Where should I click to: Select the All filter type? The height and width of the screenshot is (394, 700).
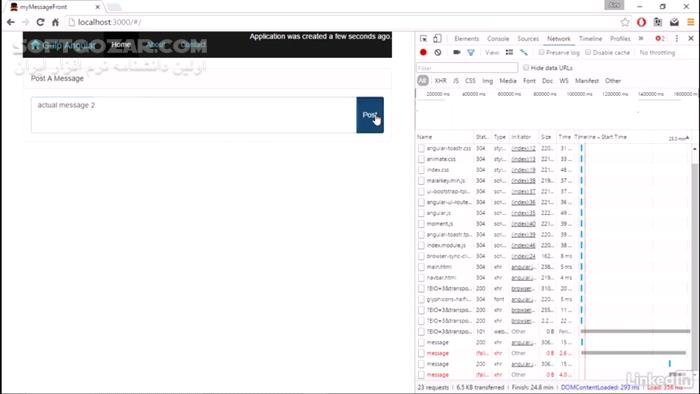click(423, 81)
